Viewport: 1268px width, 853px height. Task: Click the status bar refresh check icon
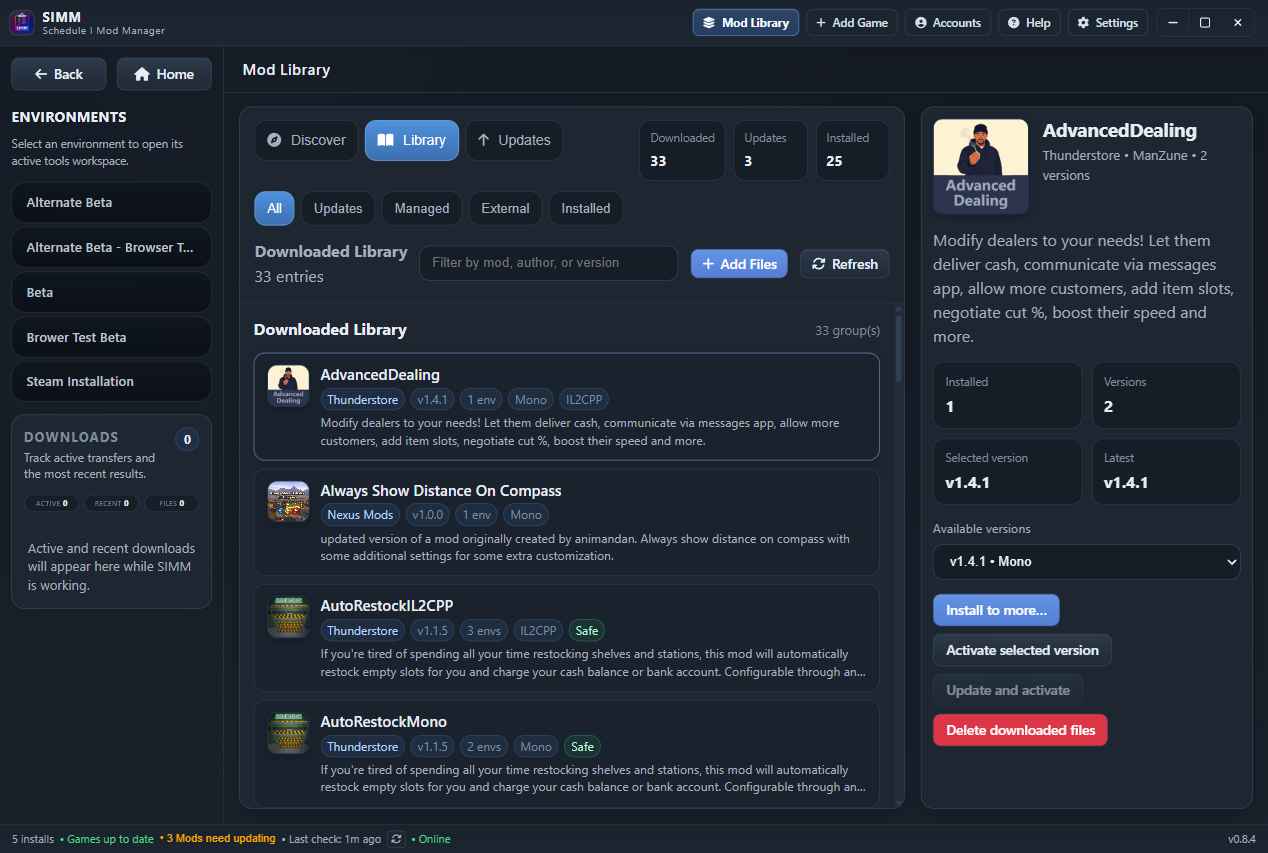click(397, 839)
